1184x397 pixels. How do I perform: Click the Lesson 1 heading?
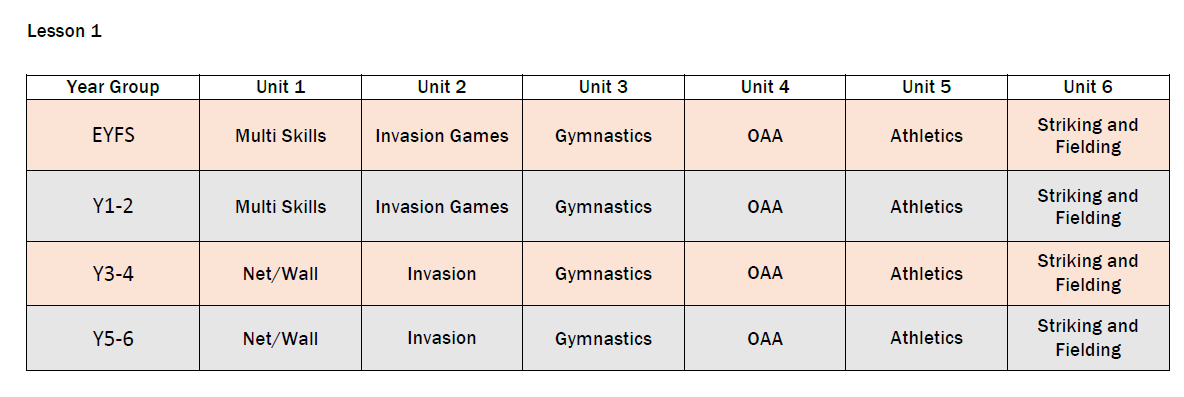pos(64,32)
